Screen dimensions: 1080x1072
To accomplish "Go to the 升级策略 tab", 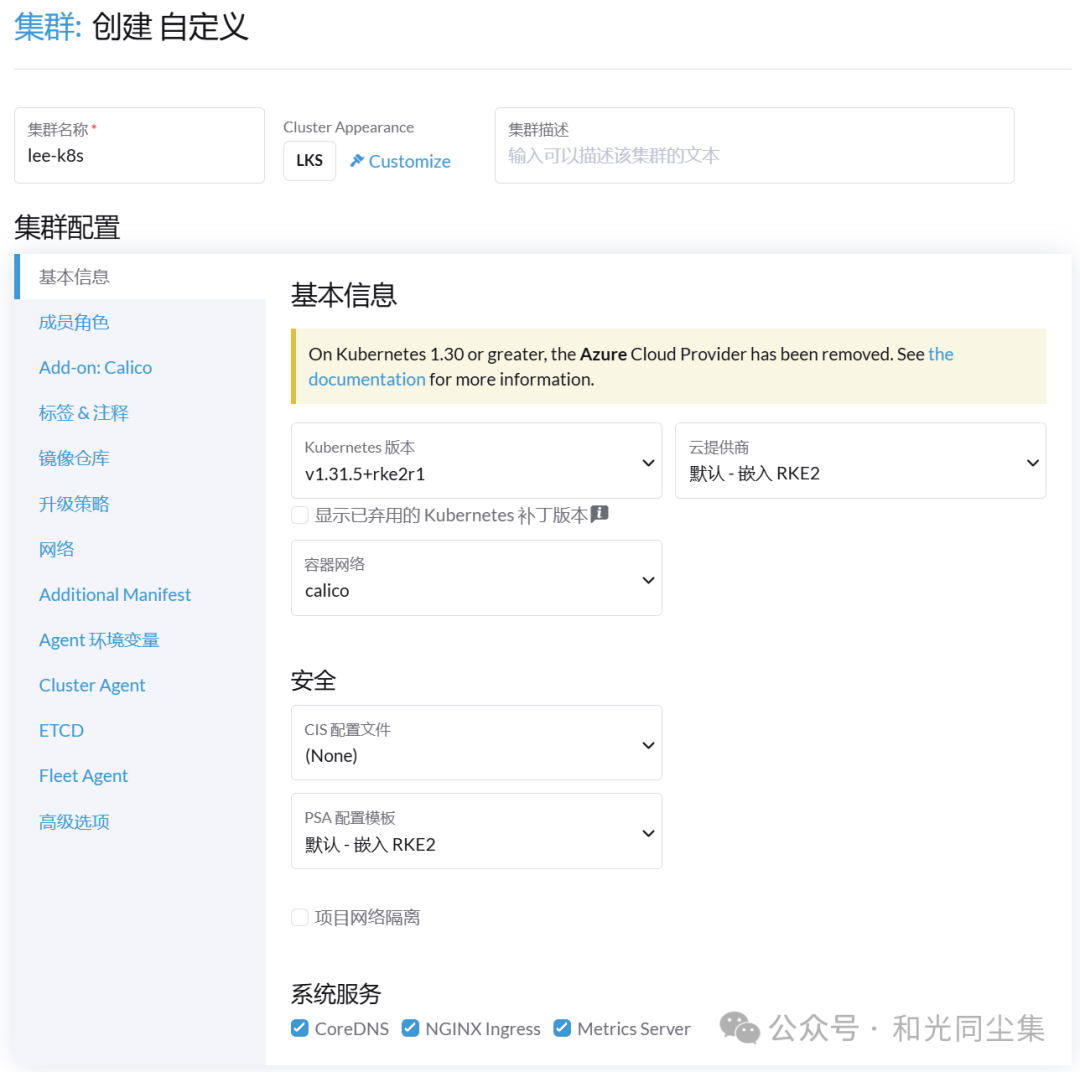I will (x=140, y=504).
